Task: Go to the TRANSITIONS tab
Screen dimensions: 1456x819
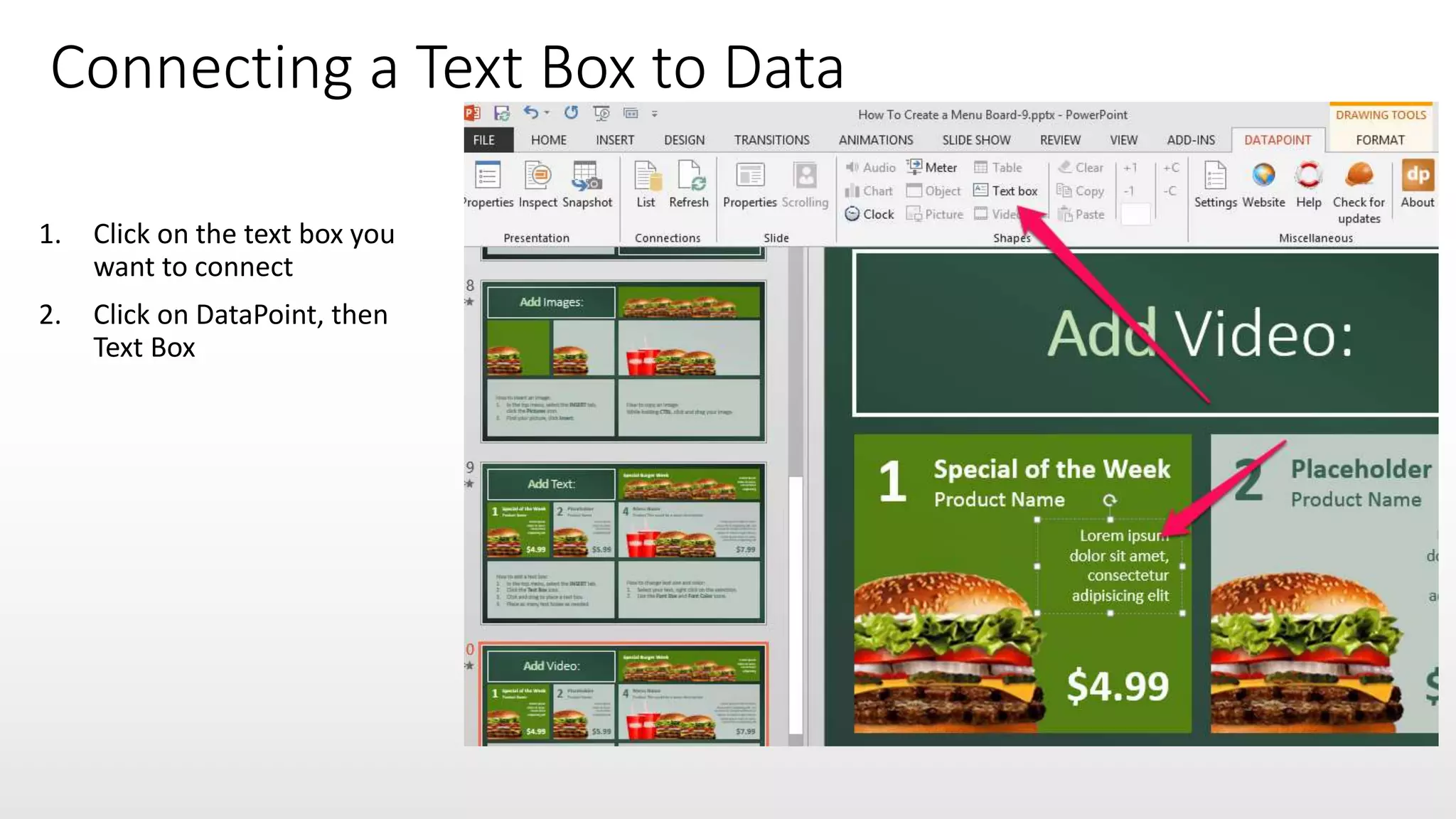Action: [771, 140]
